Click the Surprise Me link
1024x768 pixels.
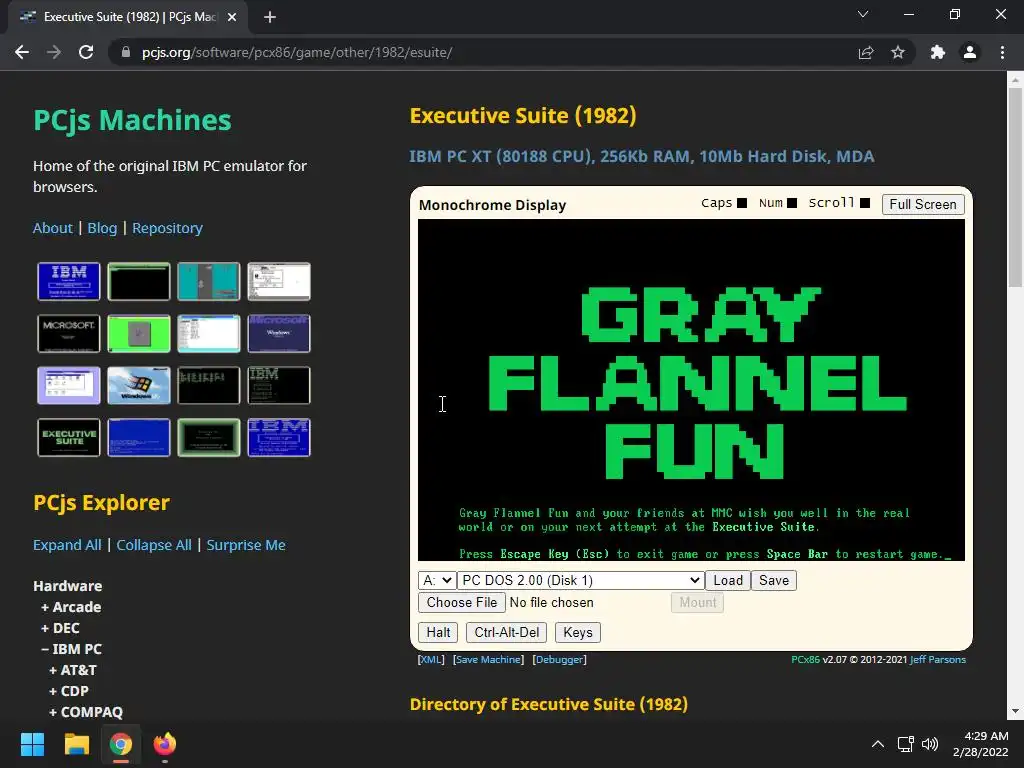(246, 545)
